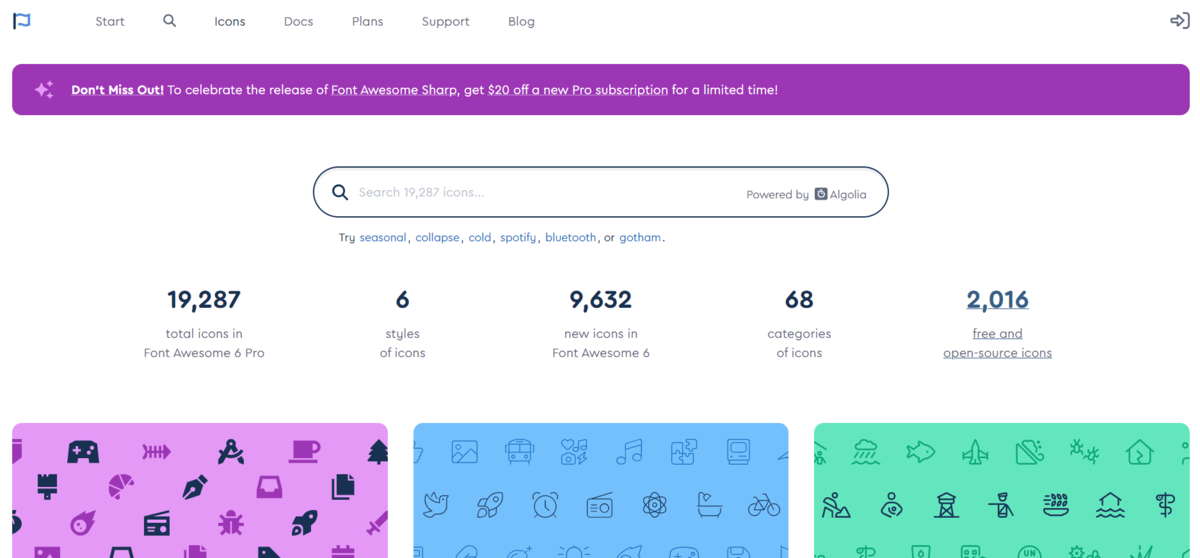Open the Start menu item
This screenshot has height=558, width=1200.
coord(110,21)
